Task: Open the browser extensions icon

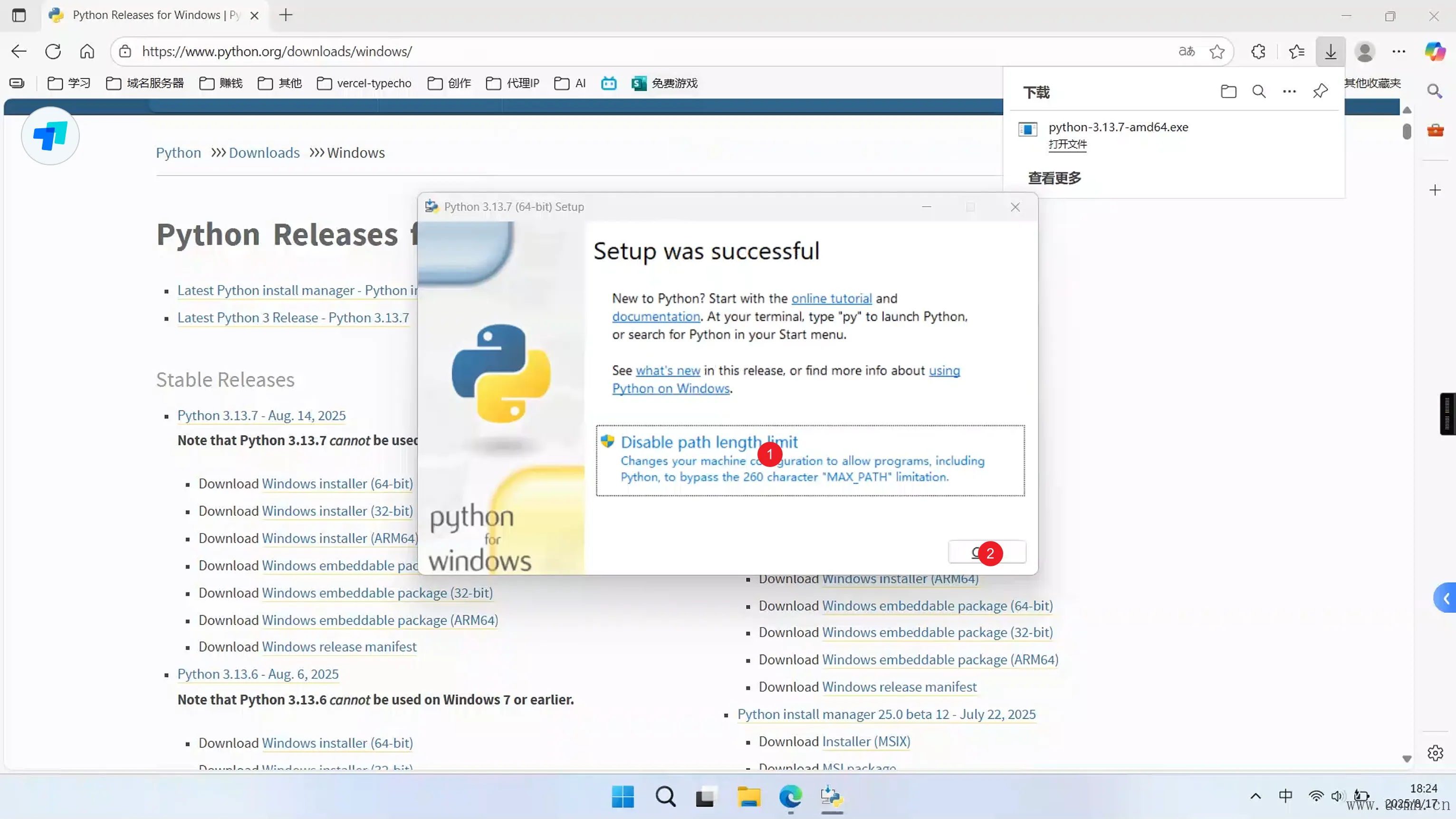Action: click(x=1258, y=51)
